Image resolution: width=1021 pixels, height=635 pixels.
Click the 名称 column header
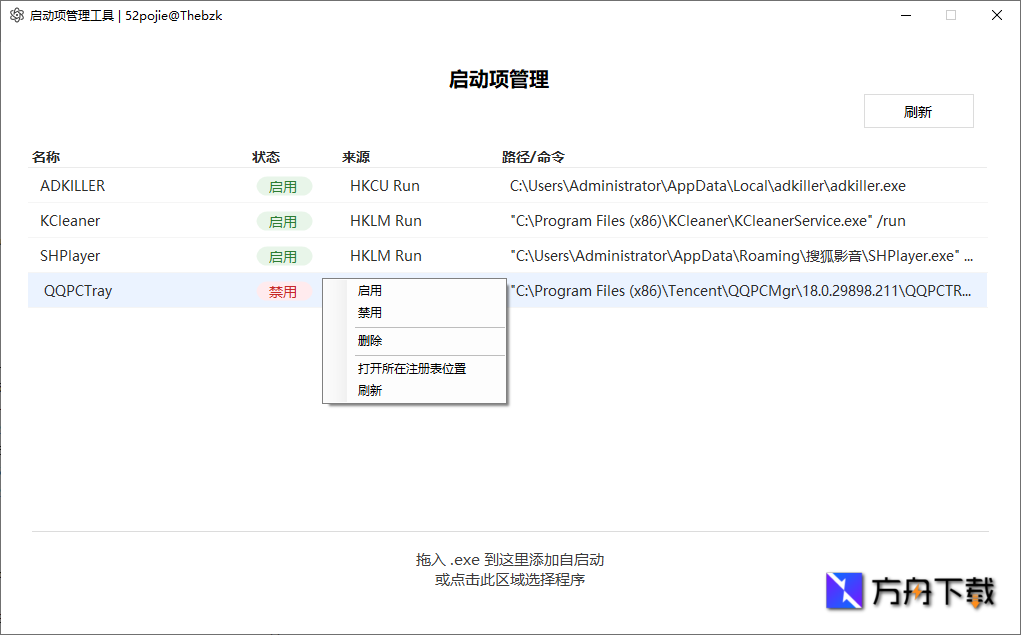45,157
